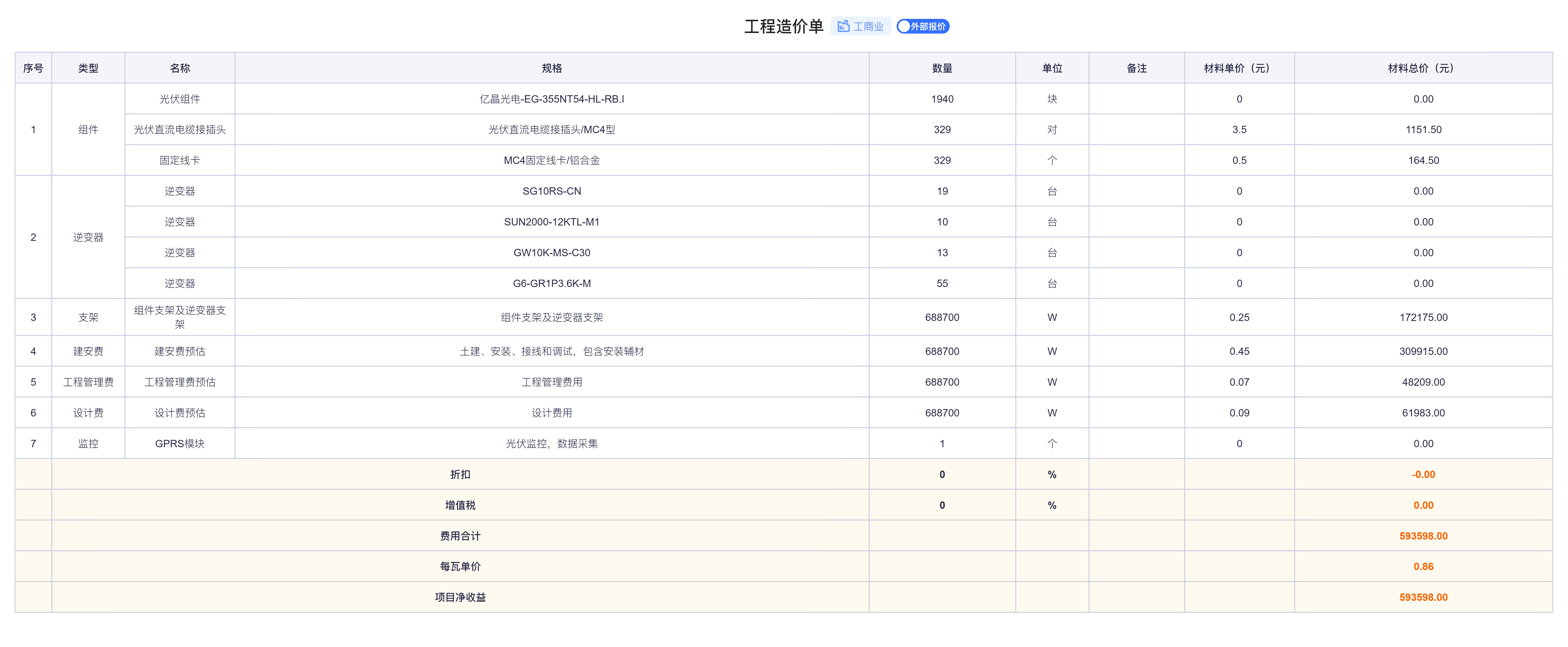Click the 支架 type cell
Viewport: 1568px width, 647px height.
tap(88, 317)
